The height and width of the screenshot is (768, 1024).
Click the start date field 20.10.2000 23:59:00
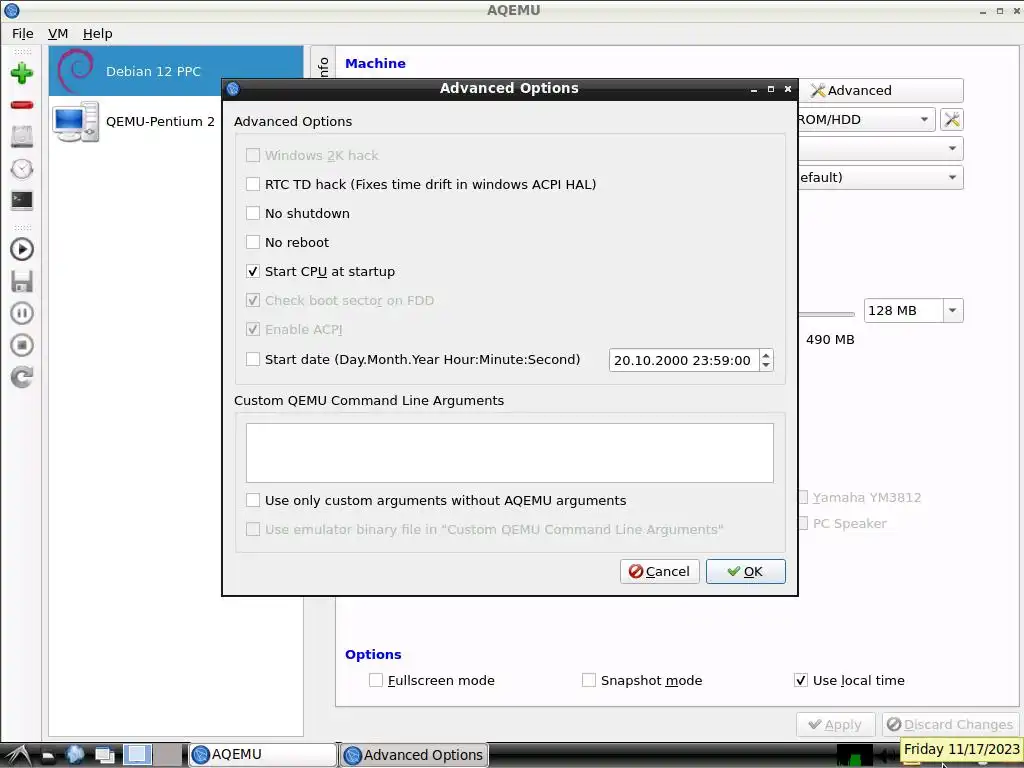click(684, 360)
